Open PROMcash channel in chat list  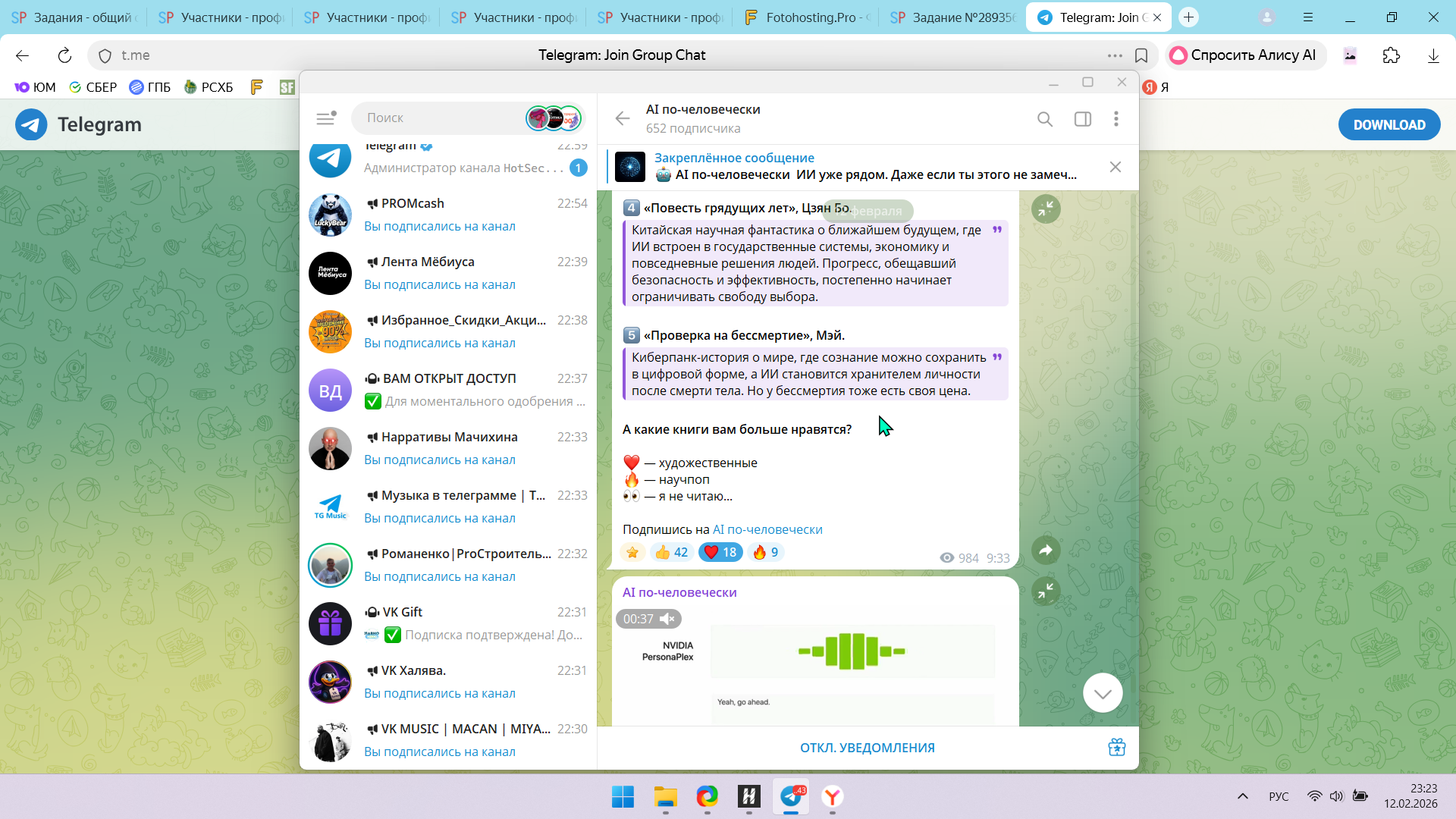(x=447, y=215)
